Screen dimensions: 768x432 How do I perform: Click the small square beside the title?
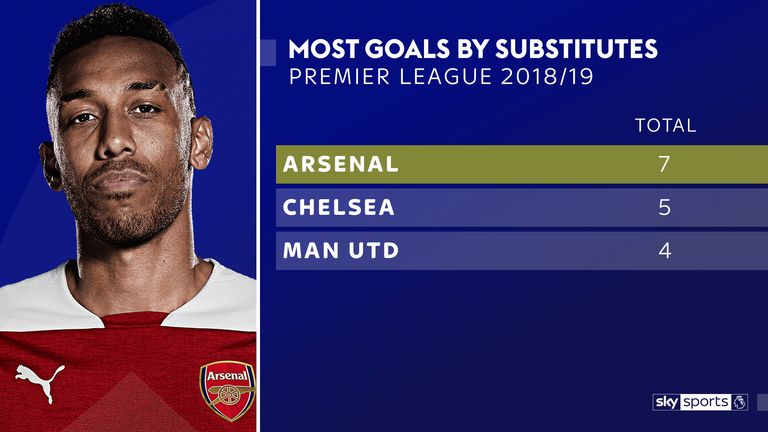click(x=268, y=52)
